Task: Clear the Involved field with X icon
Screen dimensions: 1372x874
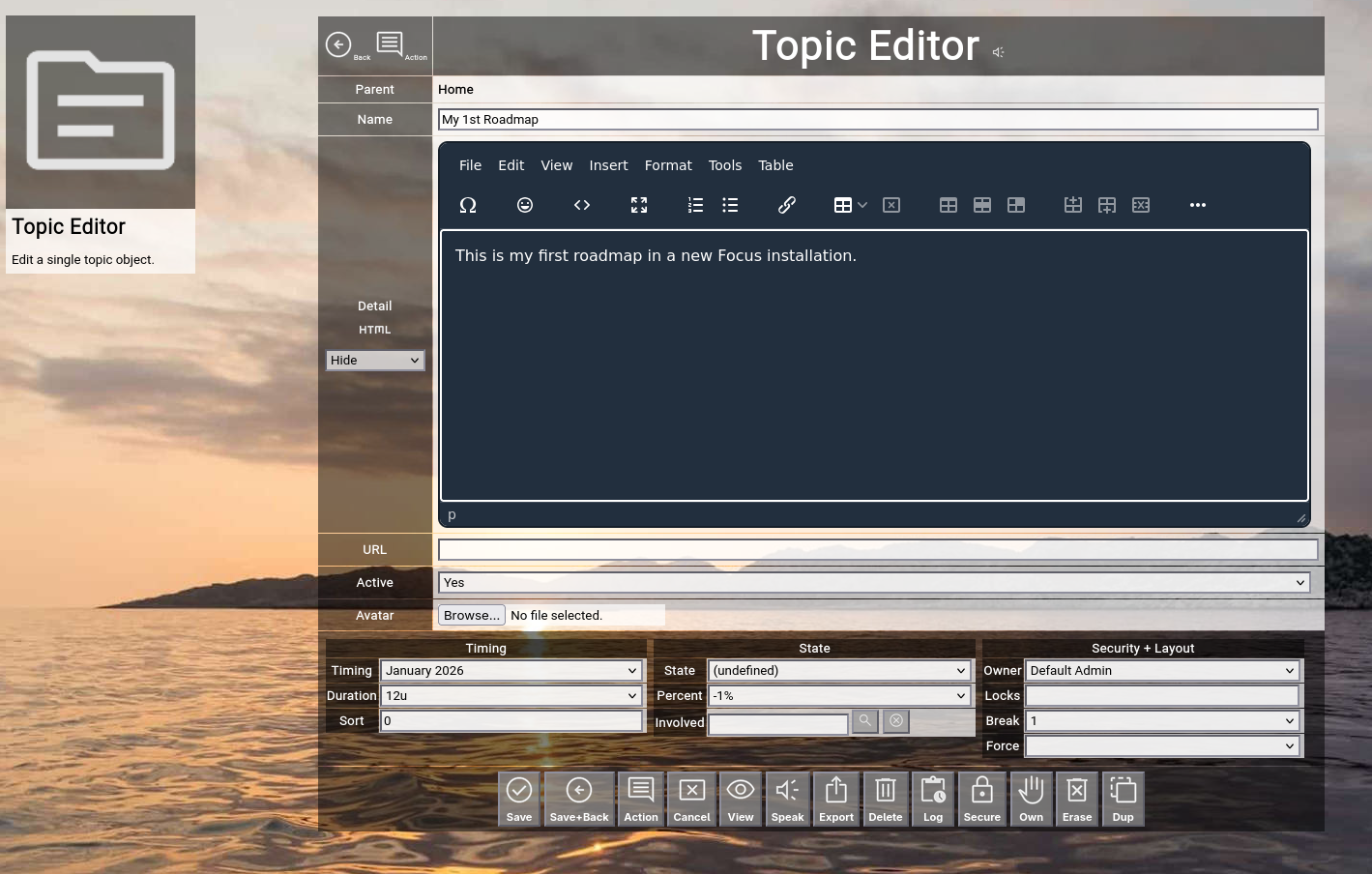Action: pos(896,721)
